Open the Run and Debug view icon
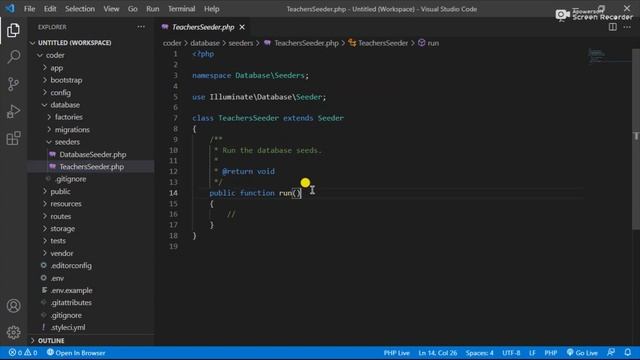Screen dimensions: 640x360 click(x=13, y=111)
